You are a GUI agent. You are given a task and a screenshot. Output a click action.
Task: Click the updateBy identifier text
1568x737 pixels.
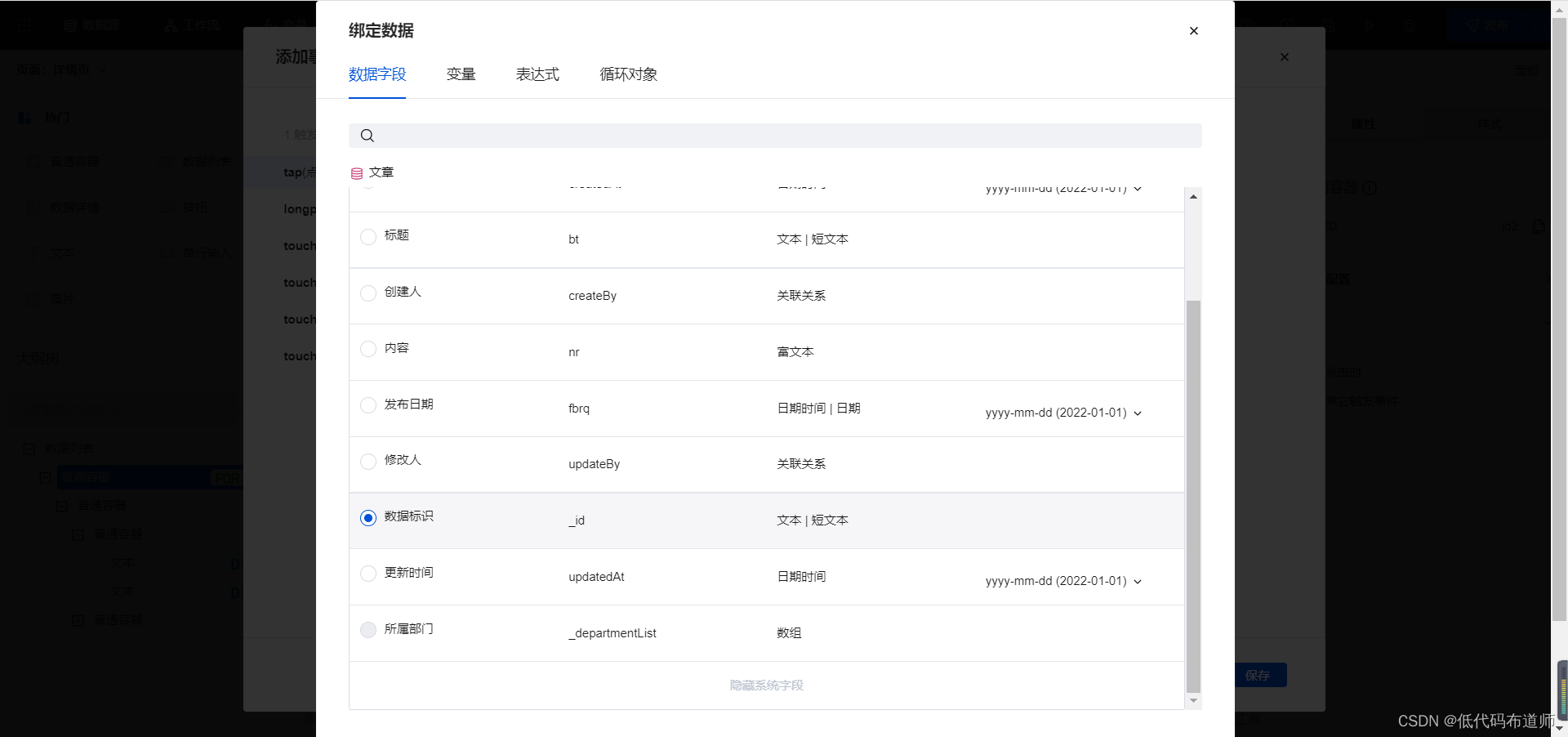[x=595, y=464]
